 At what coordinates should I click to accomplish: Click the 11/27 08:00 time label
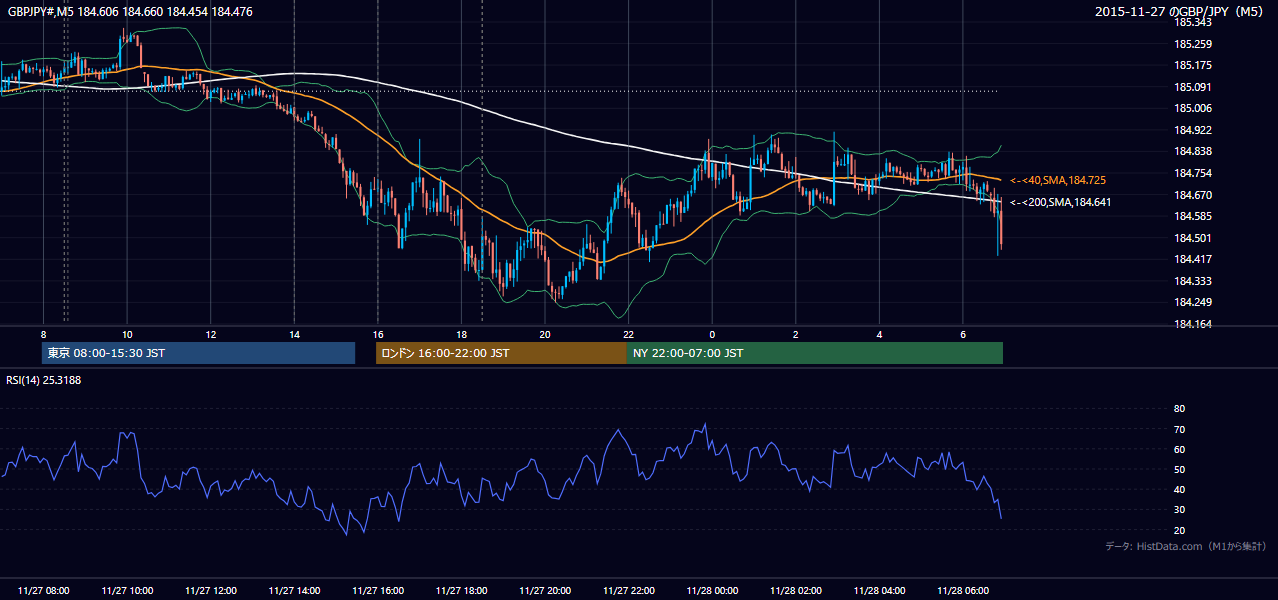[x=44, y=591]
